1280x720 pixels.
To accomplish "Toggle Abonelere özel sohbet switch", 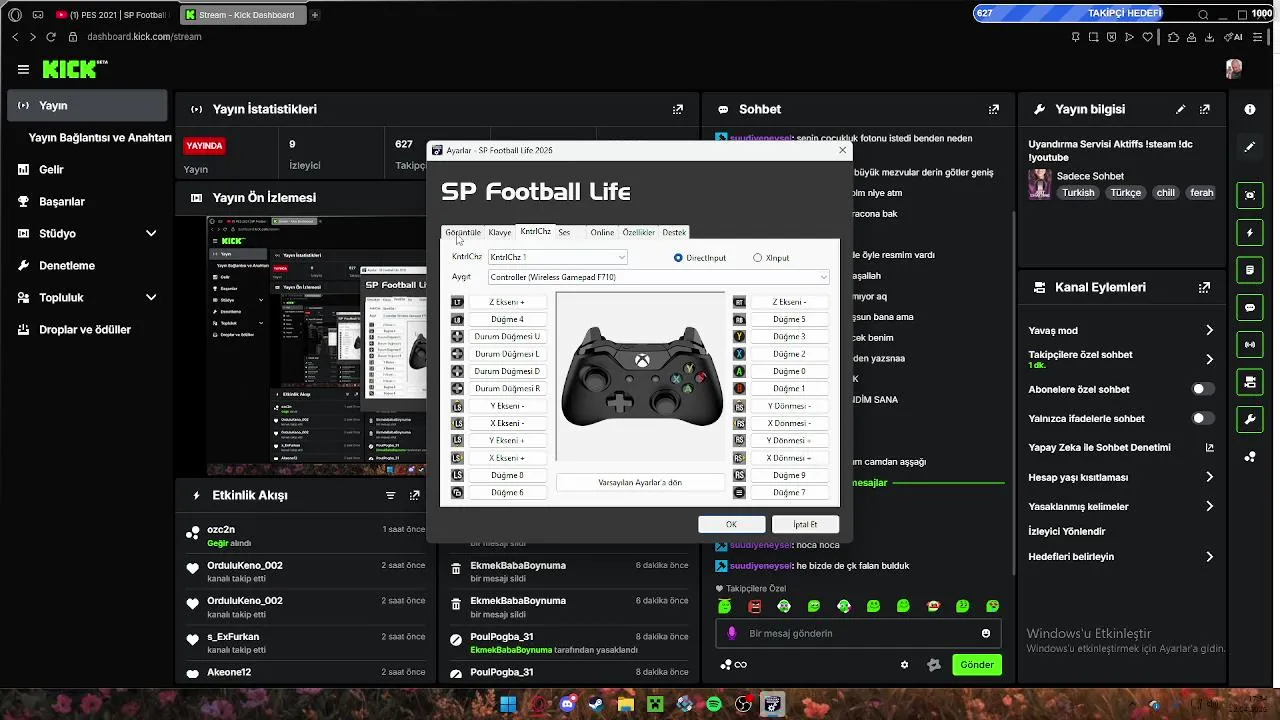I will [1203, 389].
